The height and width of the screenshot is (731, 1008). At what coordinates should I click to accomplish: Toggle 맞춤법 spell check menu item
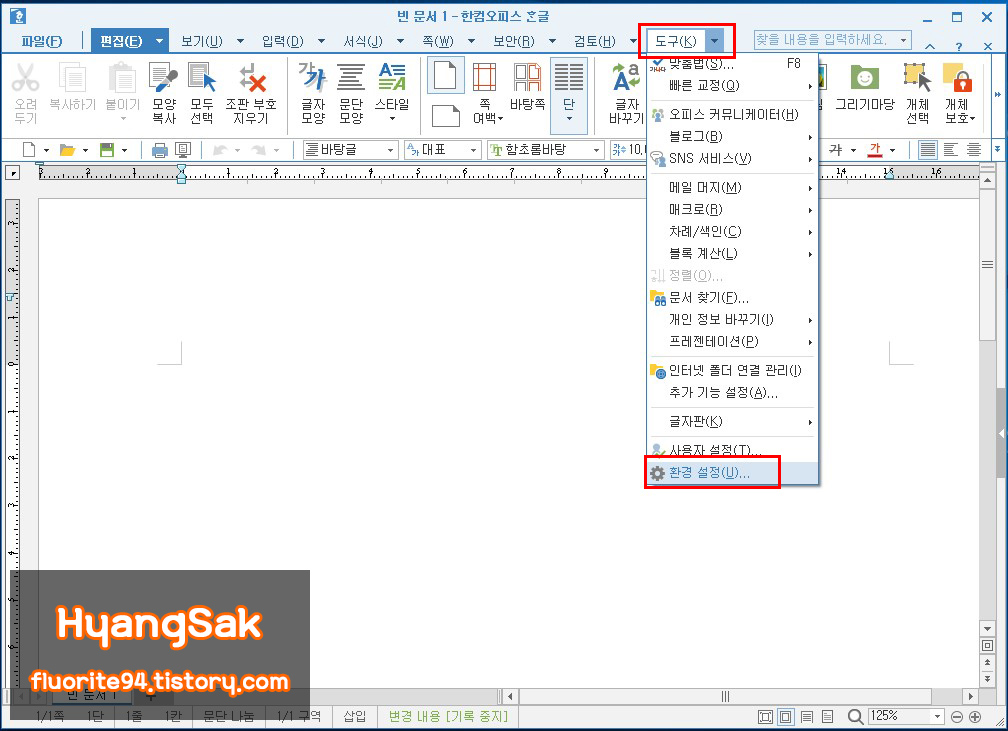(x=732, y=63)
